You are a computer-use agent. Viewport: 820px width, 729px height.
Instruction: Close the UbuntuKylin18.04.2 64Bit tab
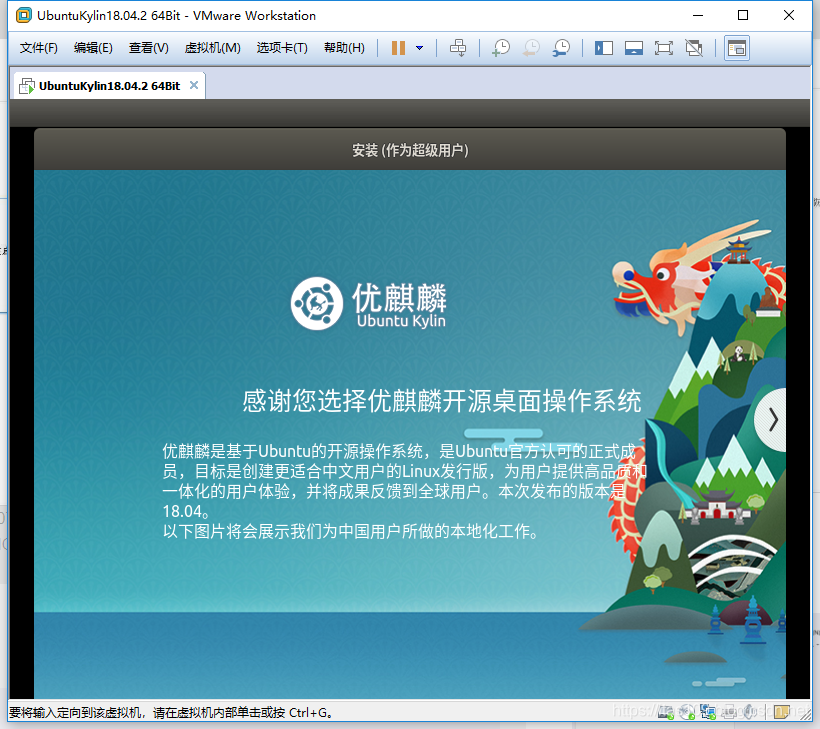coord(194,85)
